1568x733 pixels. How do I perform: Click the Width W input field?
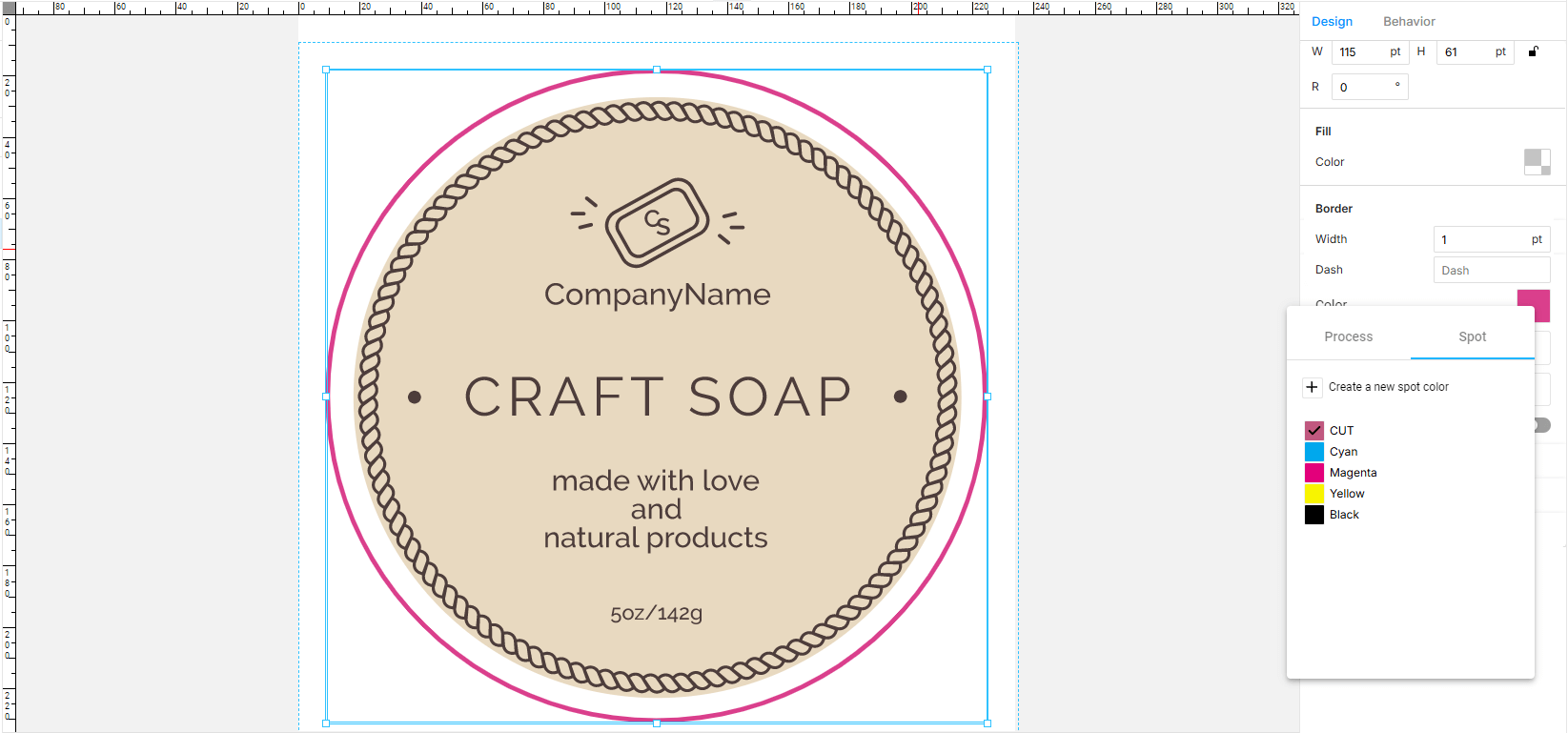click(1361, 52)
